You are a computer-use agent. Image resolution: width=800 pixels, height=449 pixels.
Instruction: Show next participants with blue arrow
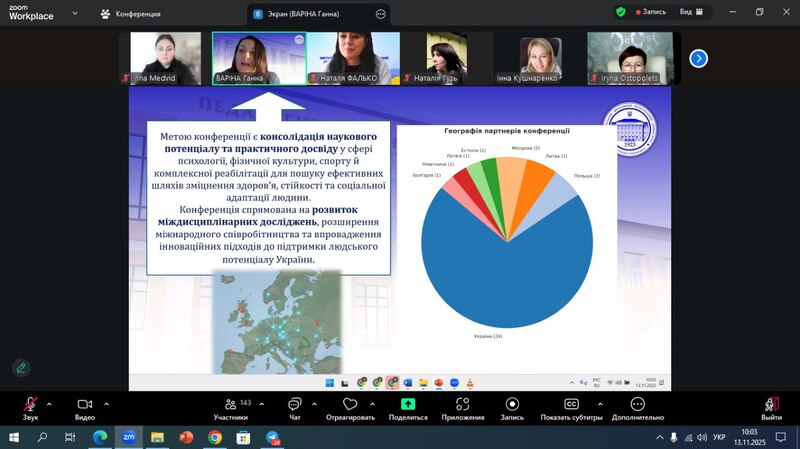point(699,58)
